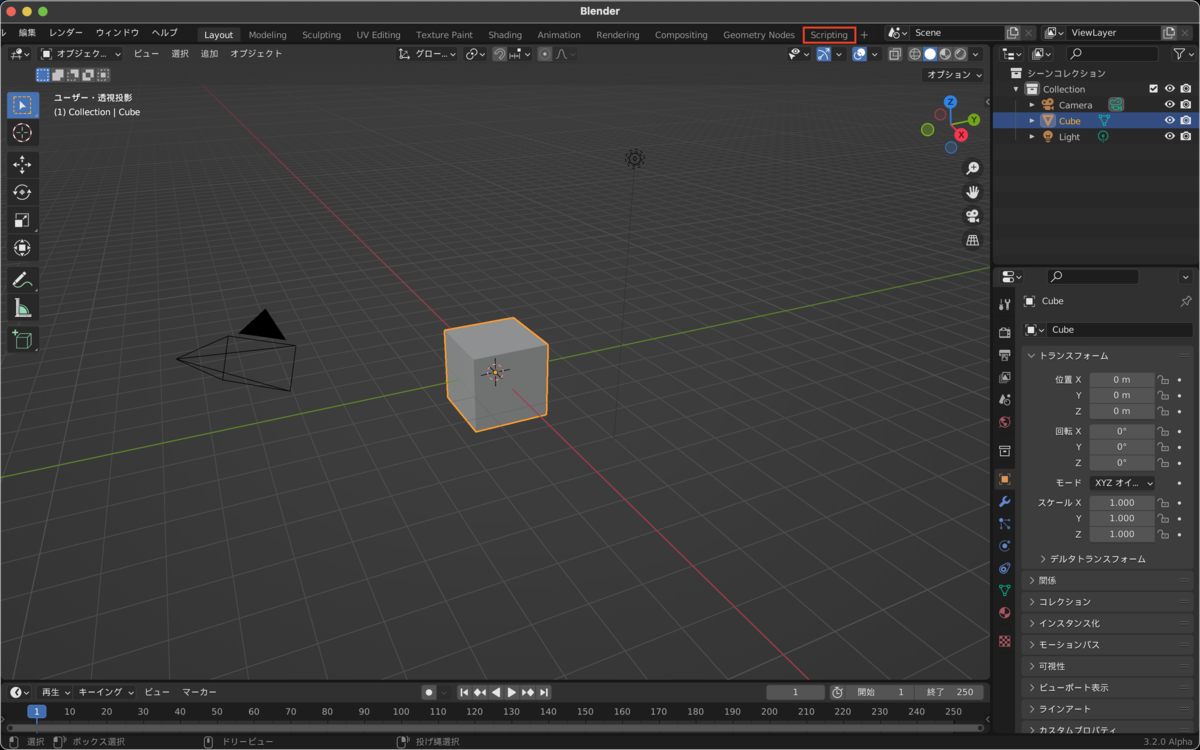This screenshot has height=750, width=1200.
Task: Select the Transform tool
Action: click(23, 248)
